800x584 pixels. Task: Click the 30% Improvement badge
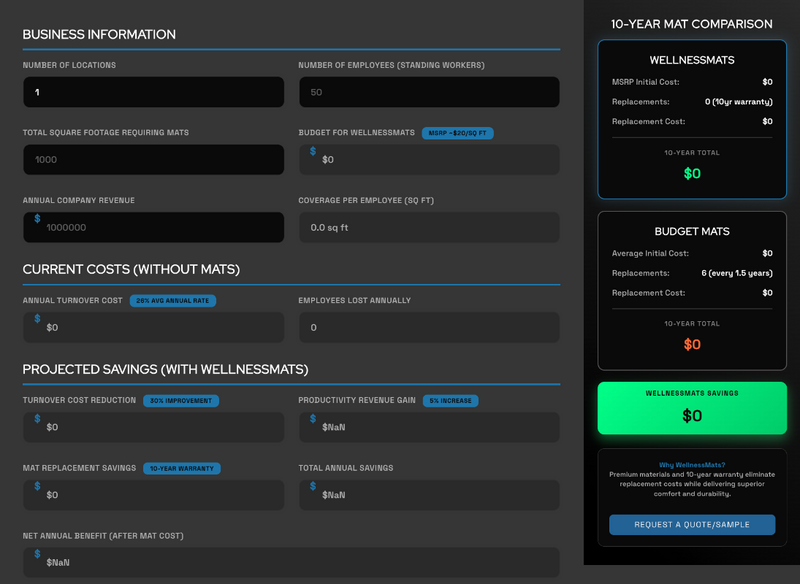181,401
